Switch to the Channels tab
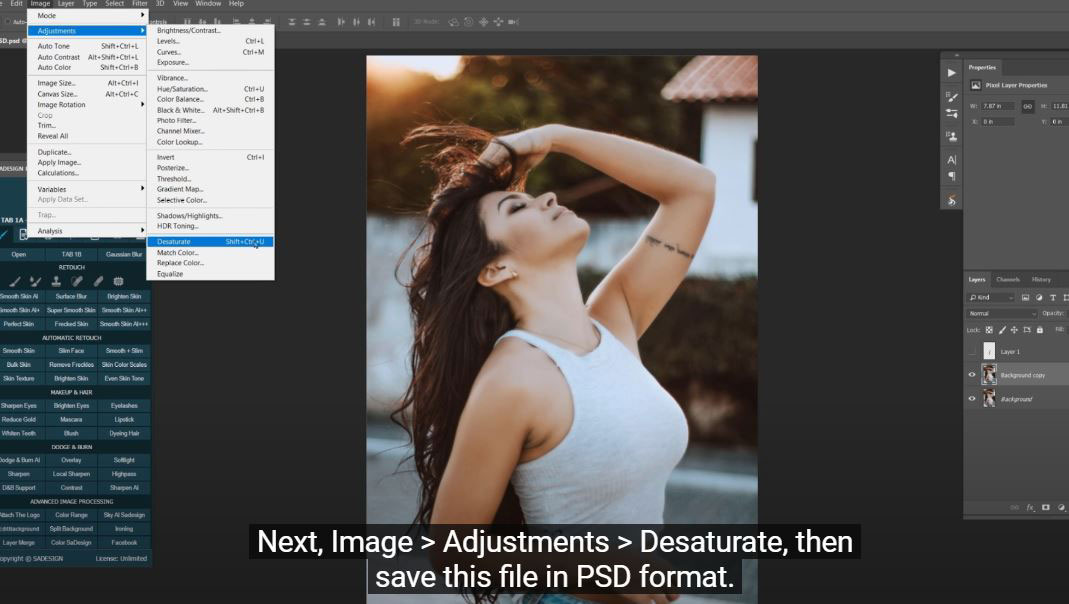Image resolution: width=1069 pixels, height=604 pixels. pyautogui.click(x=1008, y=279)
